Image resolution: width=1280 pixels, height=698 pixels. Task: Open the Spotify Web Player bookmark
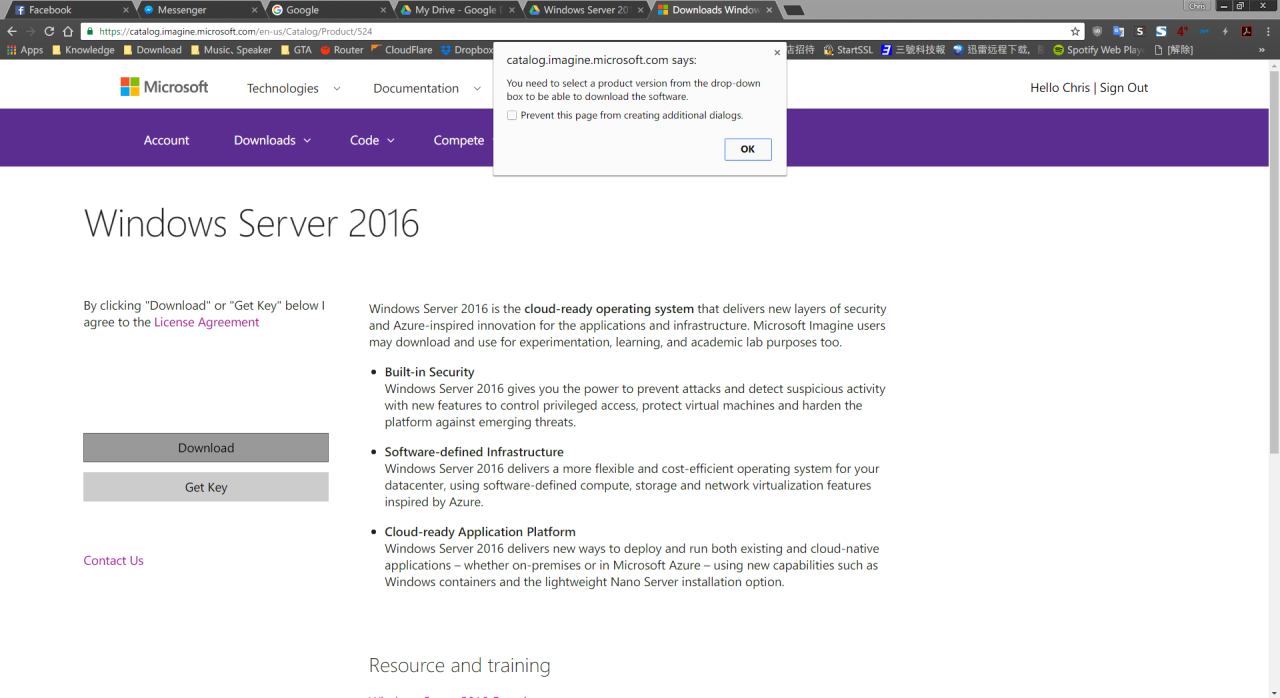click(x=1100, y=50)
